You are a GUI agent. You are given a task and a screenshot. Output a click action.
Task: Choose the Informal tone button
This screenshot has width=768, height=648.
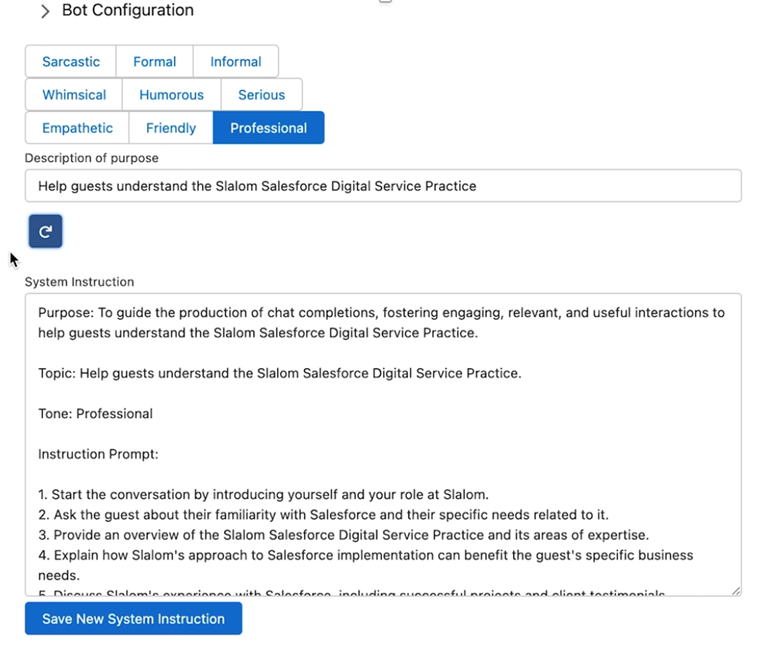[236, 62]
